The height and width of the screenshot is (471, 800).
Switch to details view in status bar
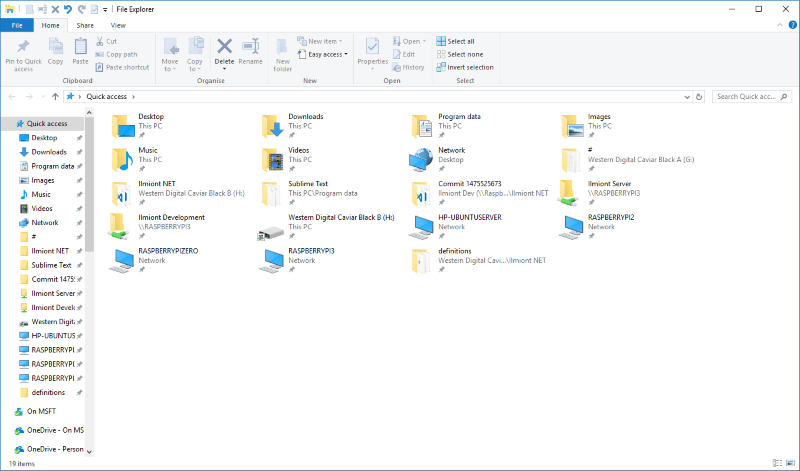tap(779, 464)
